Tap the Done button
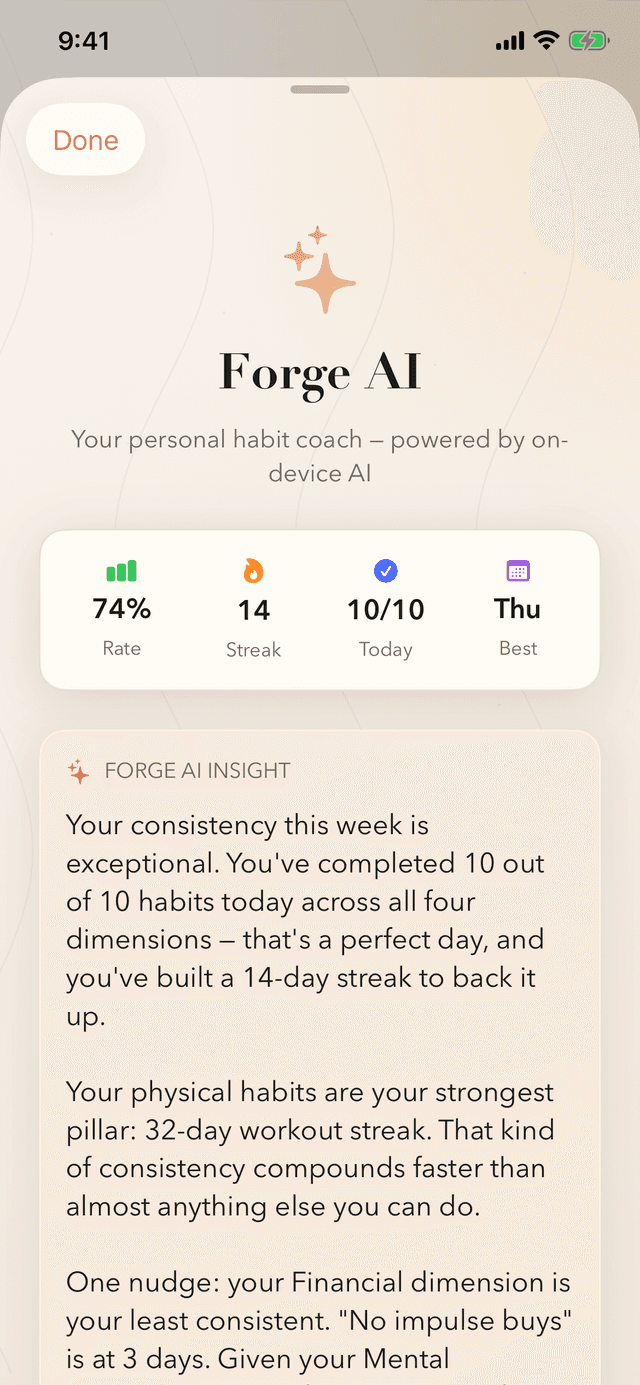 tap(86, 141)
